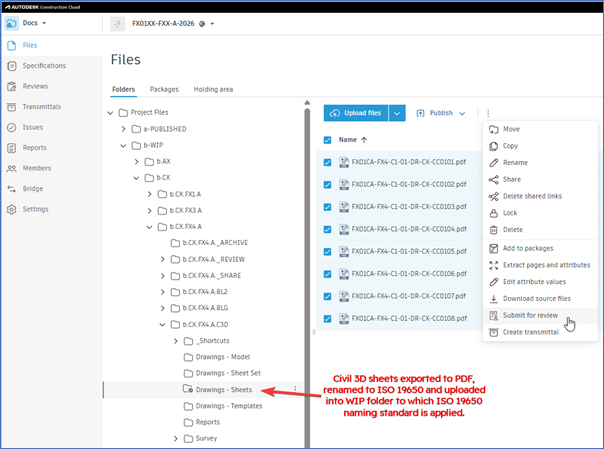This screenshot has height=449, width=604.
Task: Open Transmittals via its sidebar icon
Action: [x=12, y=107]
